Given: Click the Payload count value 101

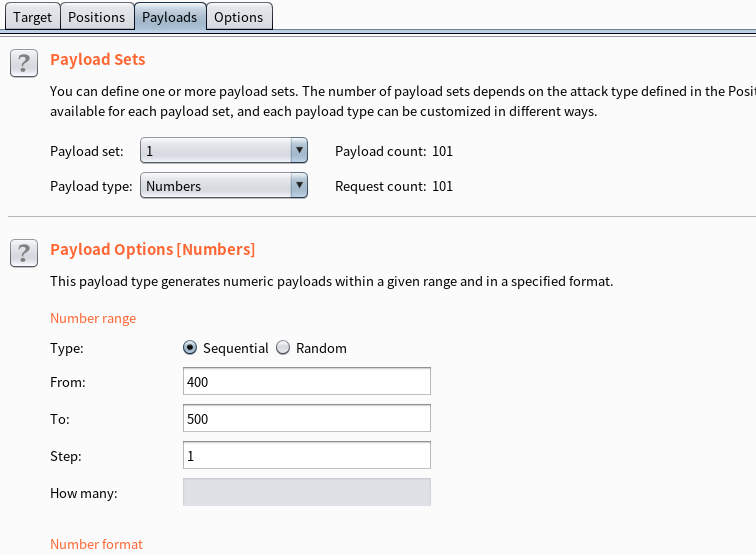Looking at the screenshot, I should point(442,151).
